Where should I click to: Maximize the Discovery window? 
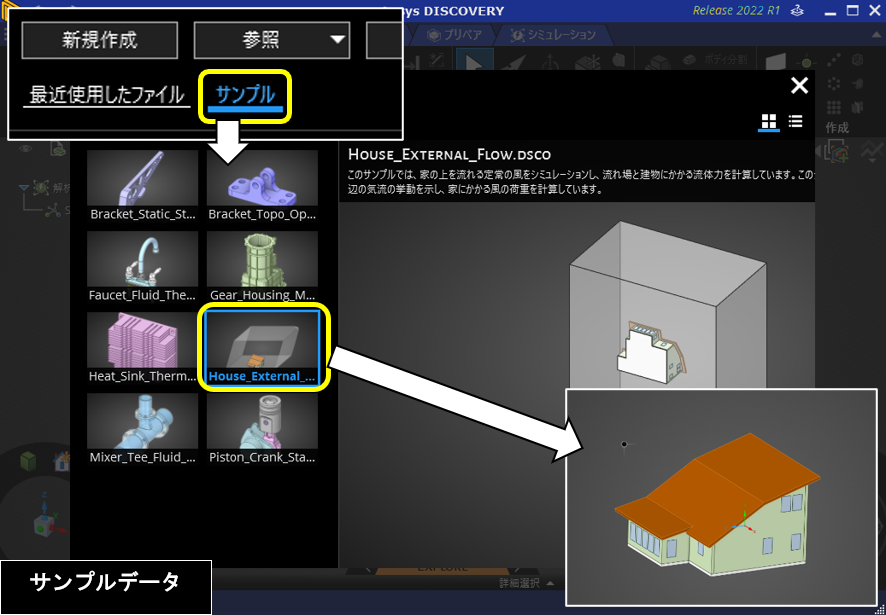click(x=853, y=11)
